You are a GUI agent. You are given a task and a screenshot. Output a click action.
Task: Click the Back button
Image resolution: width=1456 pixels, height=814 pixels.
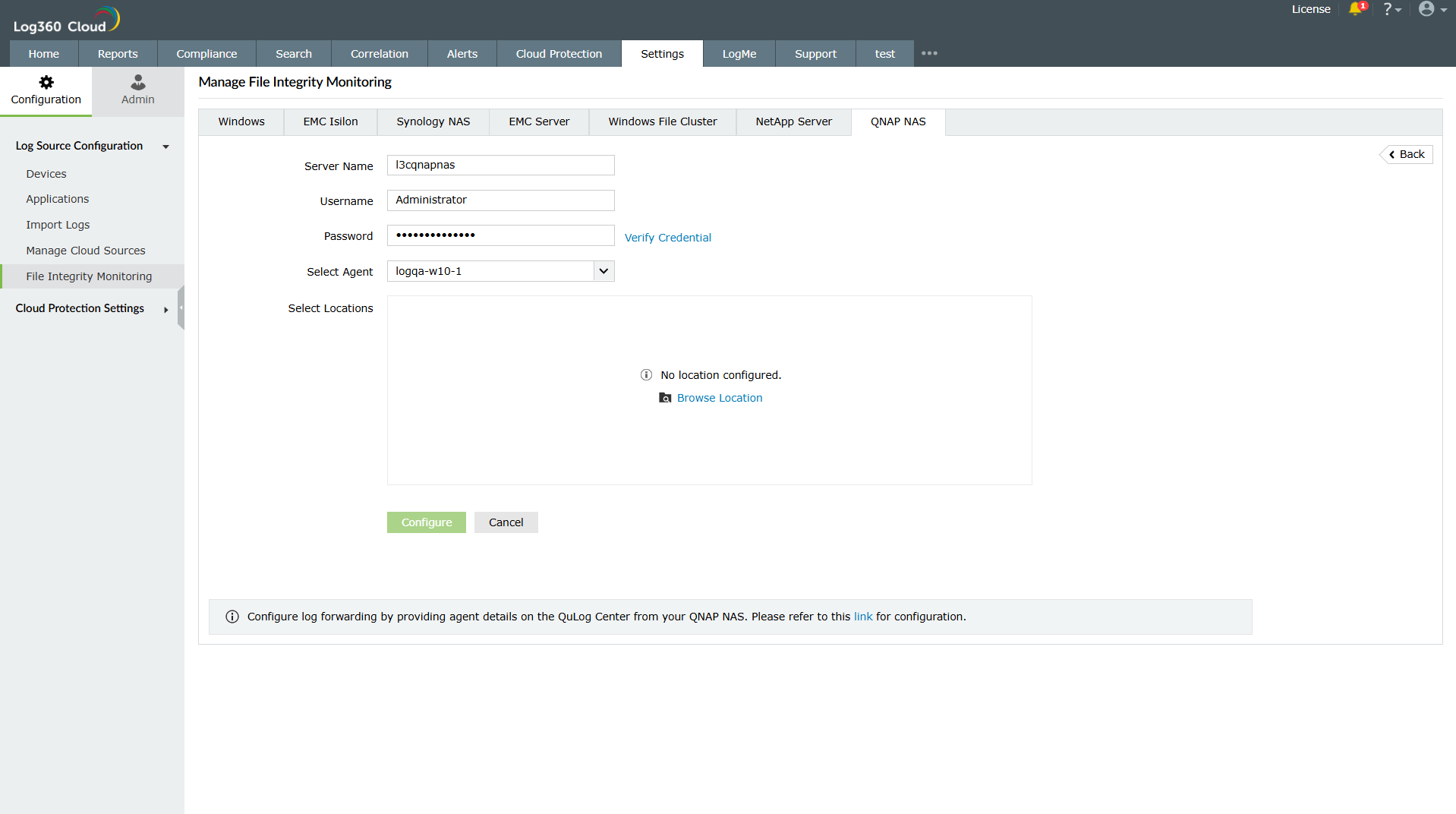click(x=1405, y=154)
